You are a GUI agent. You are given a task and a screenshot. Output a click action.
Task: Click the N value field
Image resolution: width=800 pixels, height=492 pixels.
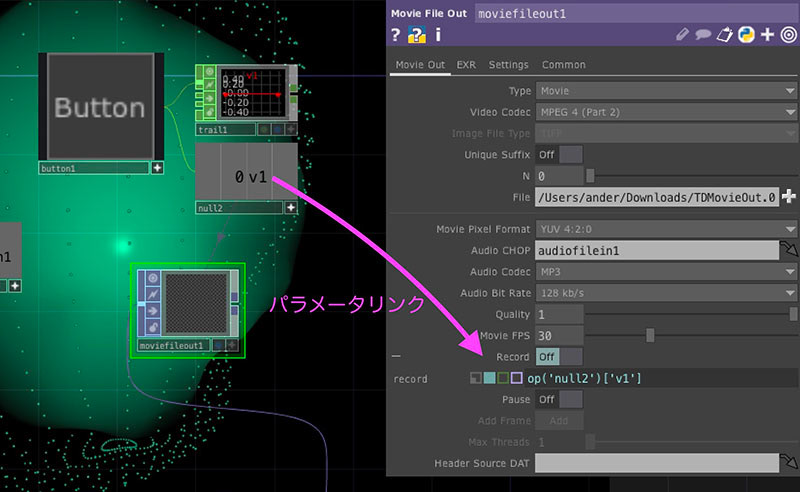559,176
